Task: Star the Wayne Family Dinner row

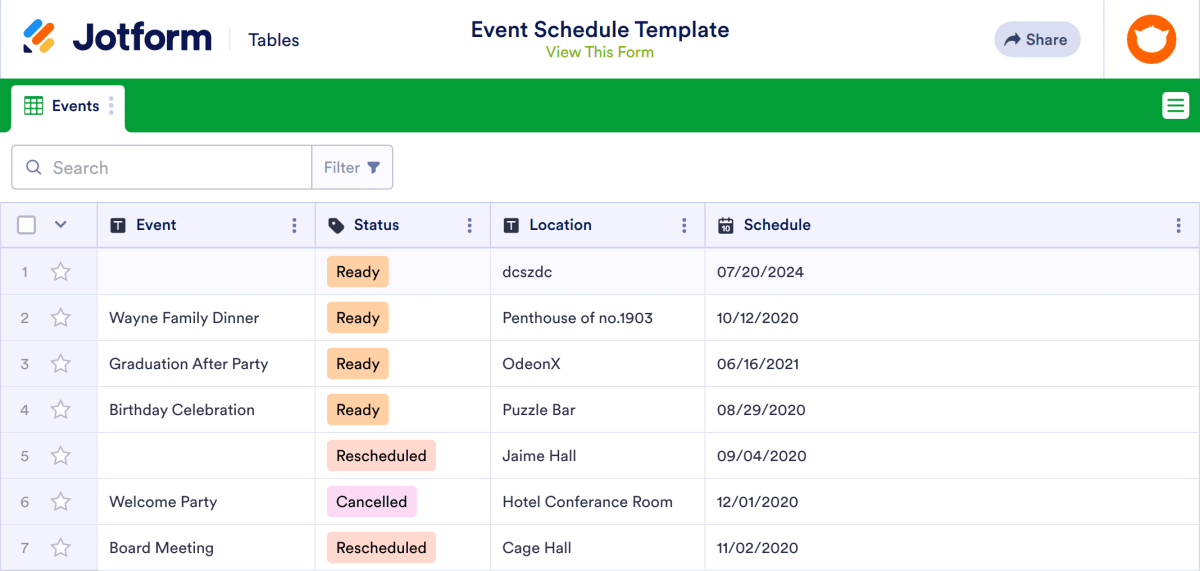Action: tap(61, 318)
